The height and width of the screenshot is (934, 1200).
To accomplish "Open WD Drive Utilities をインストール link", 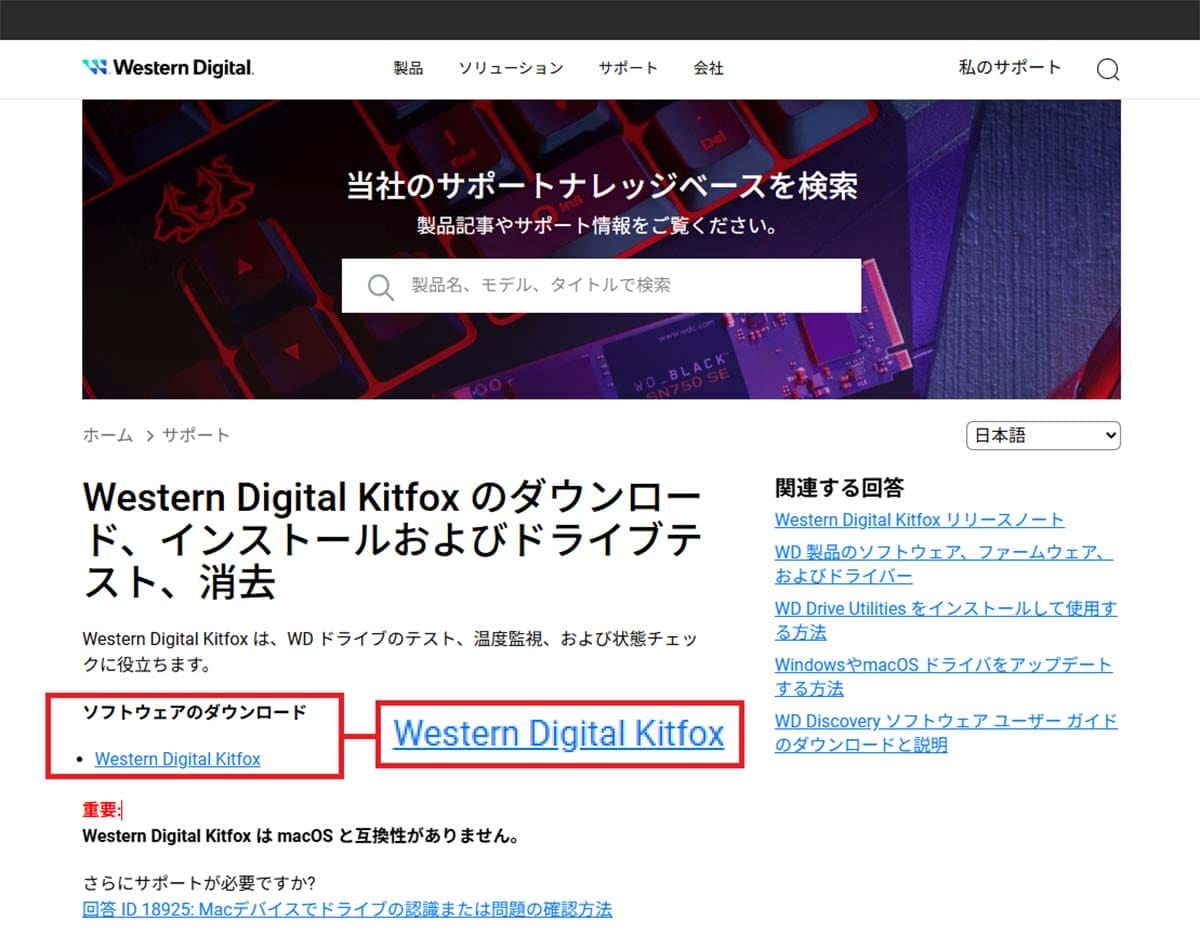I will point(946,620).
